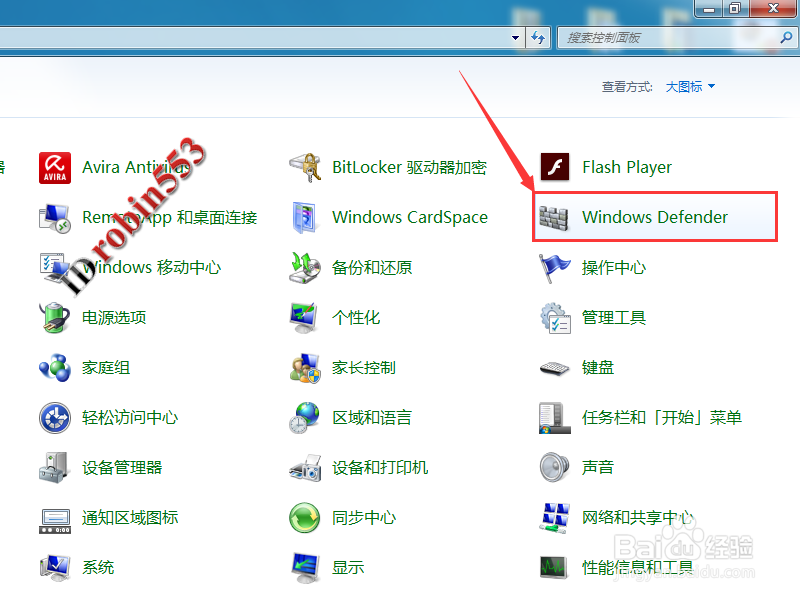Open the 通知区域图标 link text
Screen dimensions: 800x600
pyautogui.click(x=130, y=517)
